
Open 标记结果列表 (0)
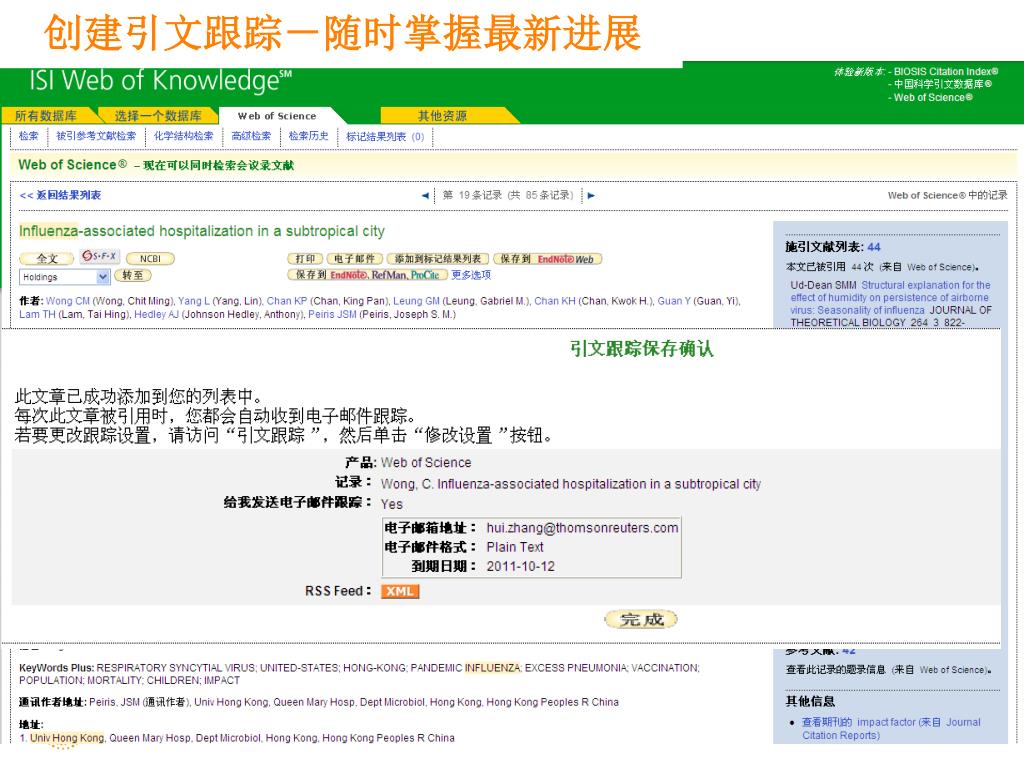pyautogui.click(x=385, y=136)
